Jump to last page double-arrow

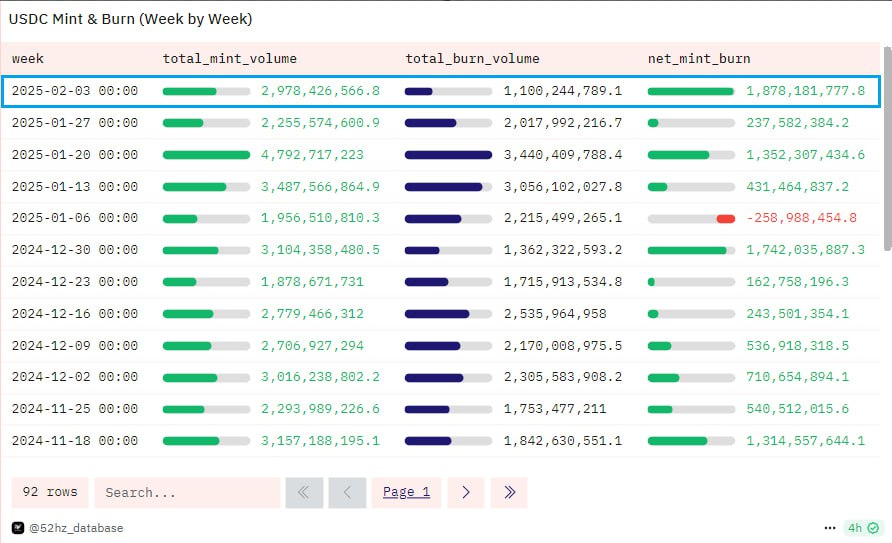pyautogui.click(x=509, y=492)
